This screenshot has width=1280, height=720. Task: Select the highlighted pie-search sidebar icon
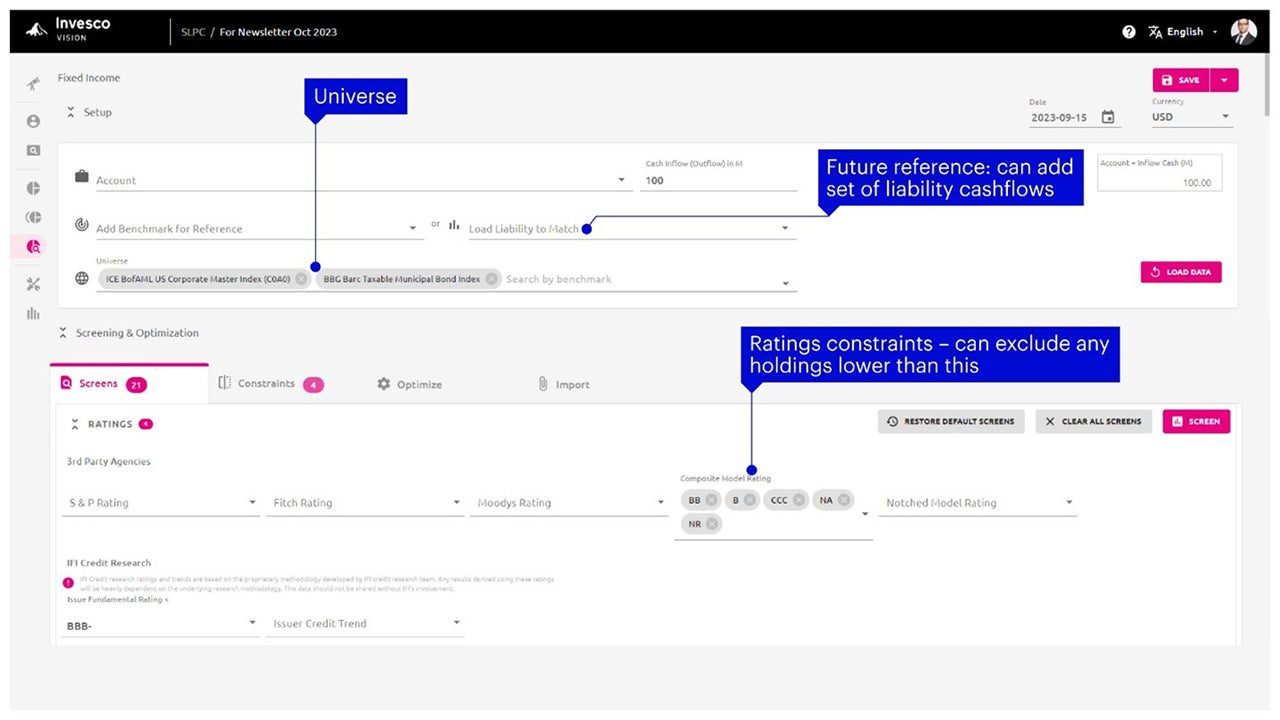(x=33, y=247)
